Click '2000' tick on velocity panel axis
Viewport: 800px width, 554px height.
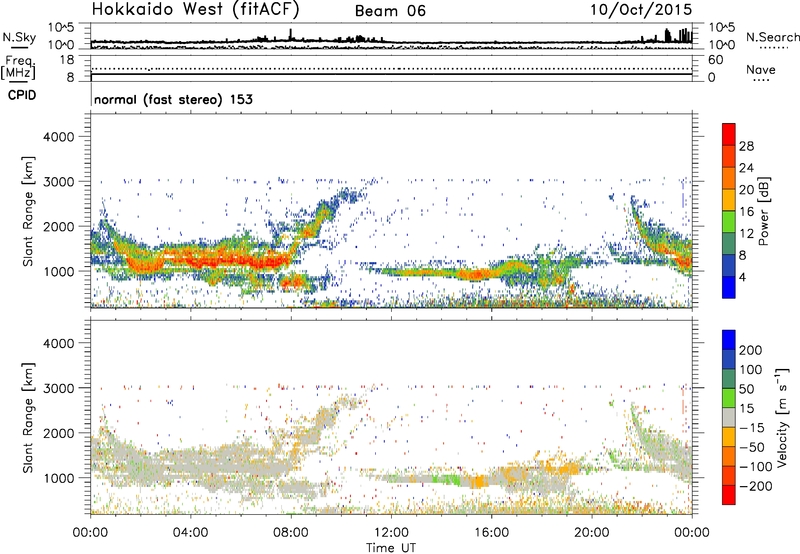[58, 433]
